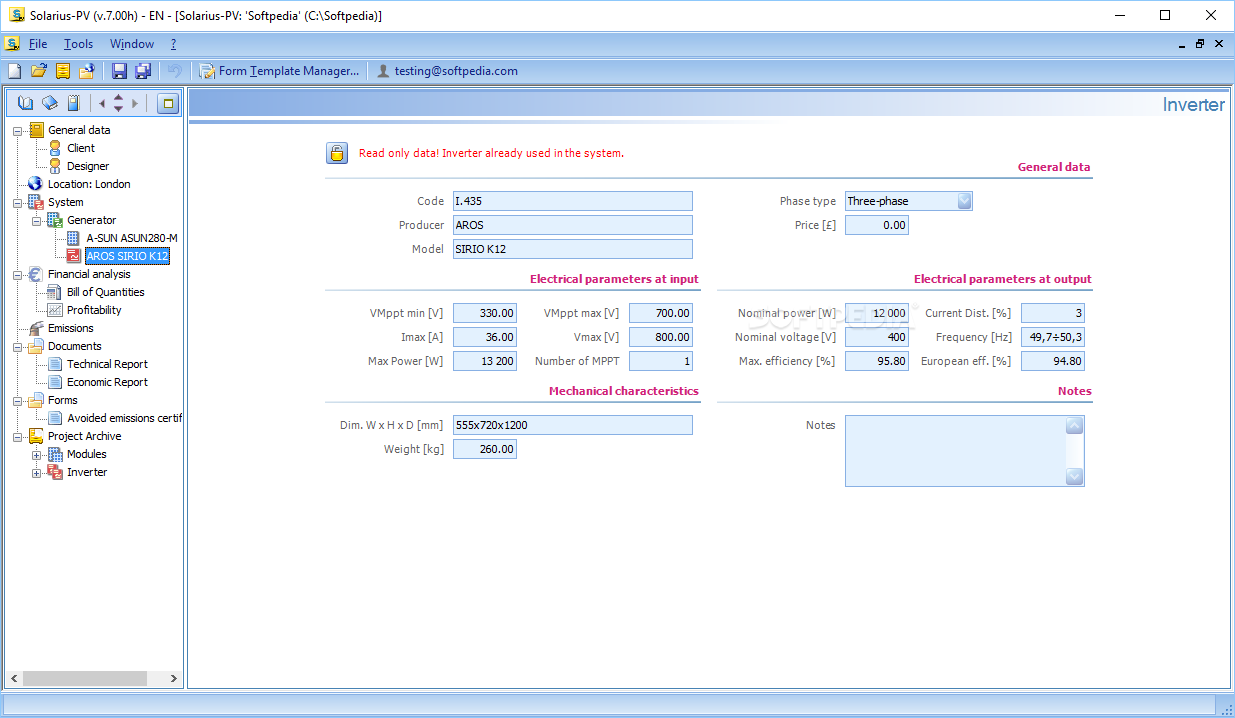The width and height of the screenshot is (1235, 718).
Task: Click the Profitability chart icon
Action: coord(55,310)
